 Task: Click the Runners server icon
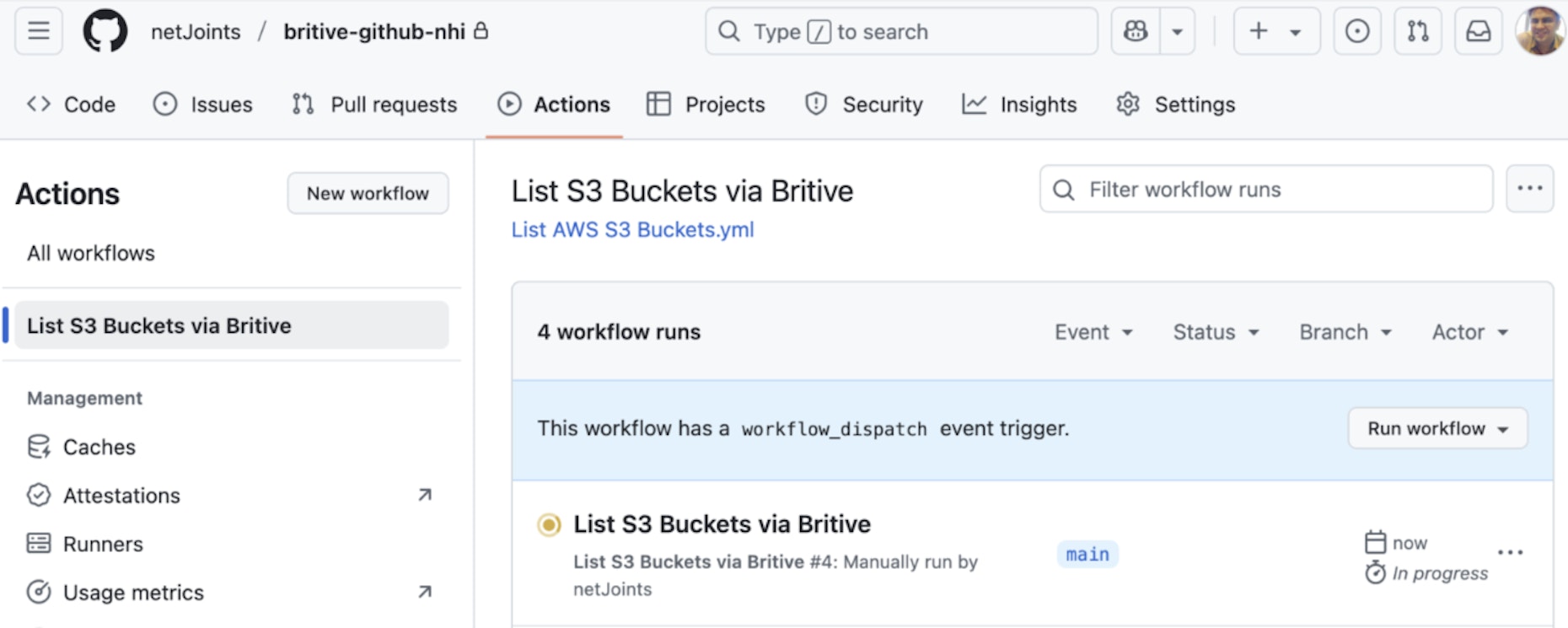(39, 544)
